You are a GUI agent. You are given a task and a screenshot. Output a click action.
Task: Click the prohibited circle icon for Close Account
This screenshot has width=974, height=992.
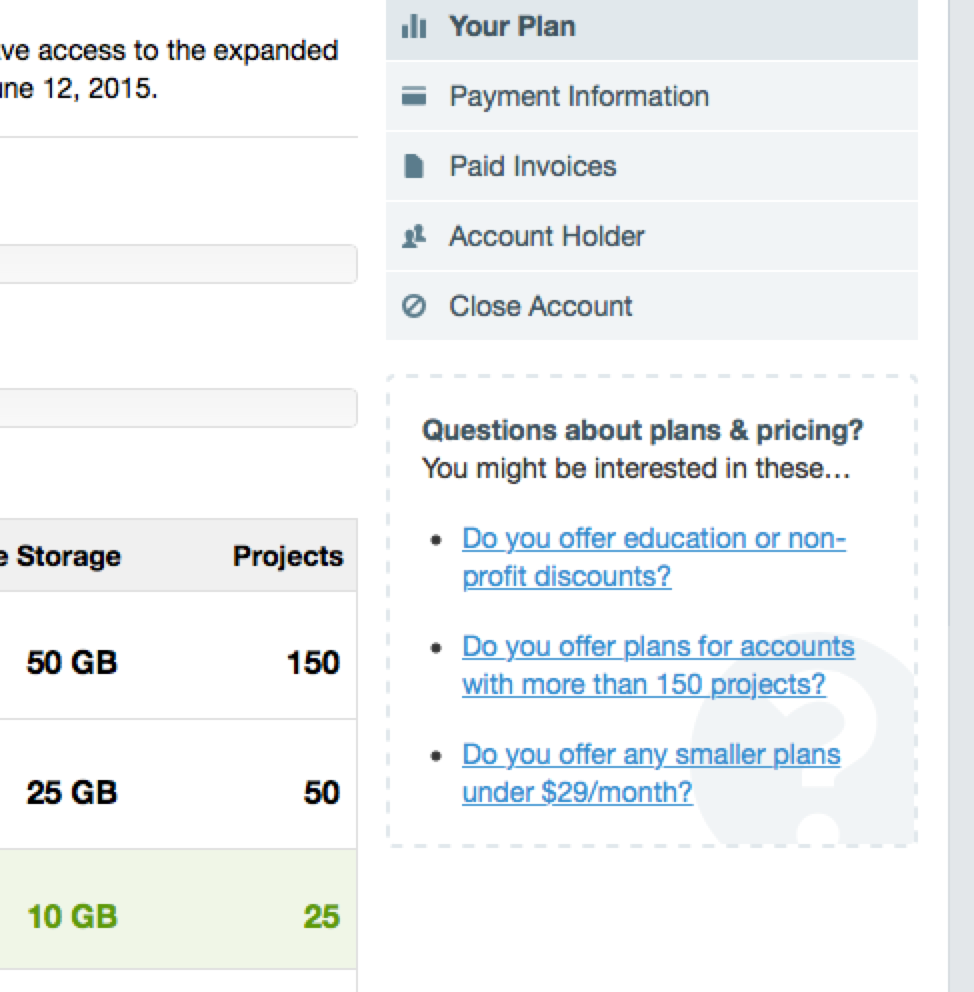pyautogui.click(x=414, y=306)
